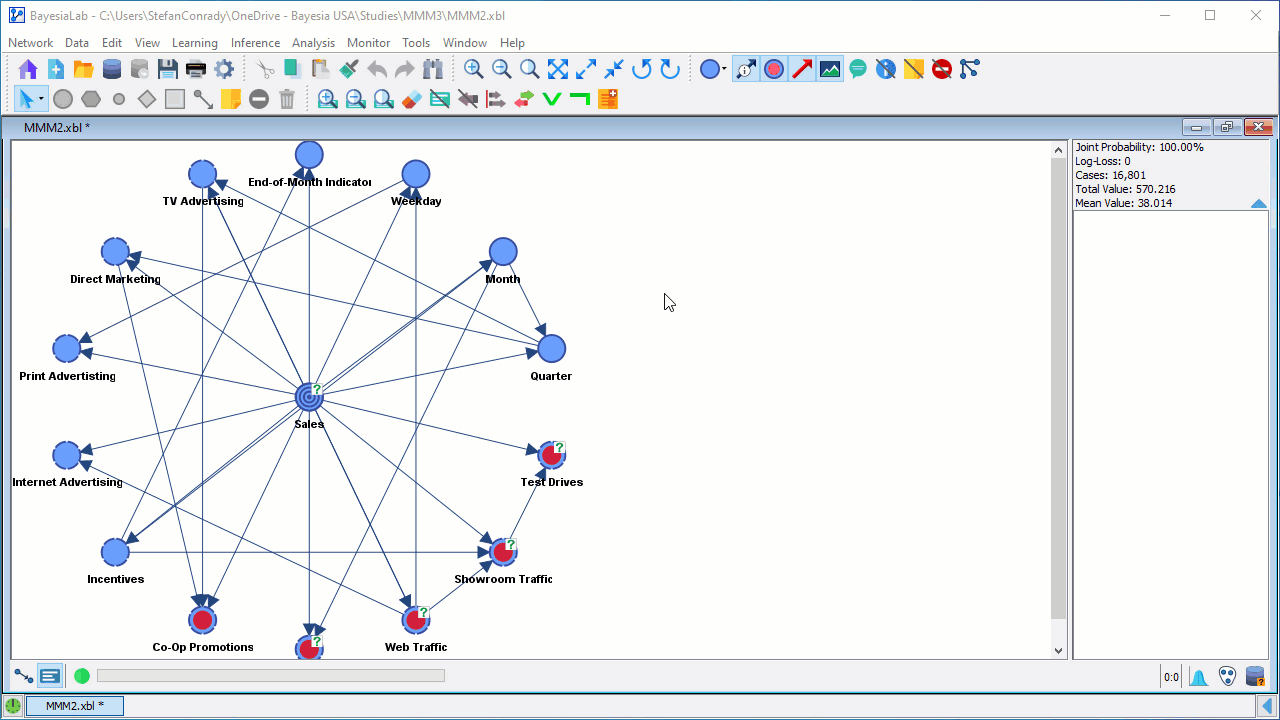Image resolution: width=1280 pixels, height=720 pixels.
Task: Collapse the monitor panel with blue triangle
Action: tap(1258, 204)
